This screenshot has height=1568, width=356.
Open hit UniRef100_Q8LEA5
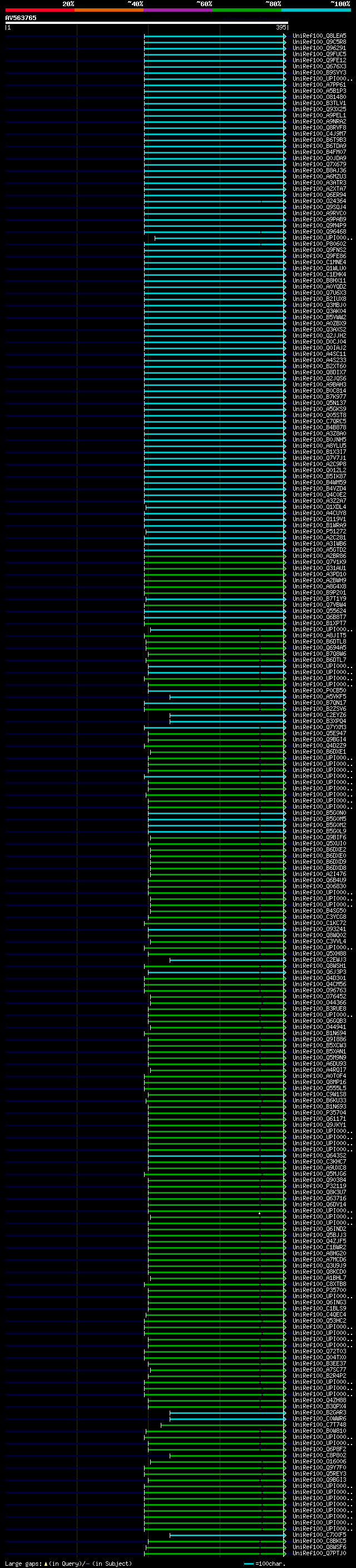pyautogui.click(x=319, y=36)
